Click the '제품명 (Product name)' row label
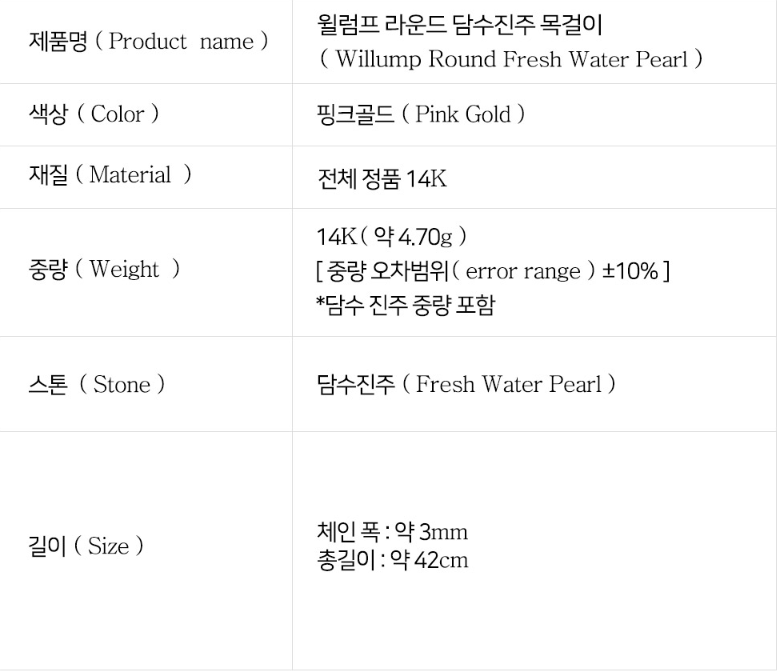Viewport: 777px width, 671px height. [148, 42]
